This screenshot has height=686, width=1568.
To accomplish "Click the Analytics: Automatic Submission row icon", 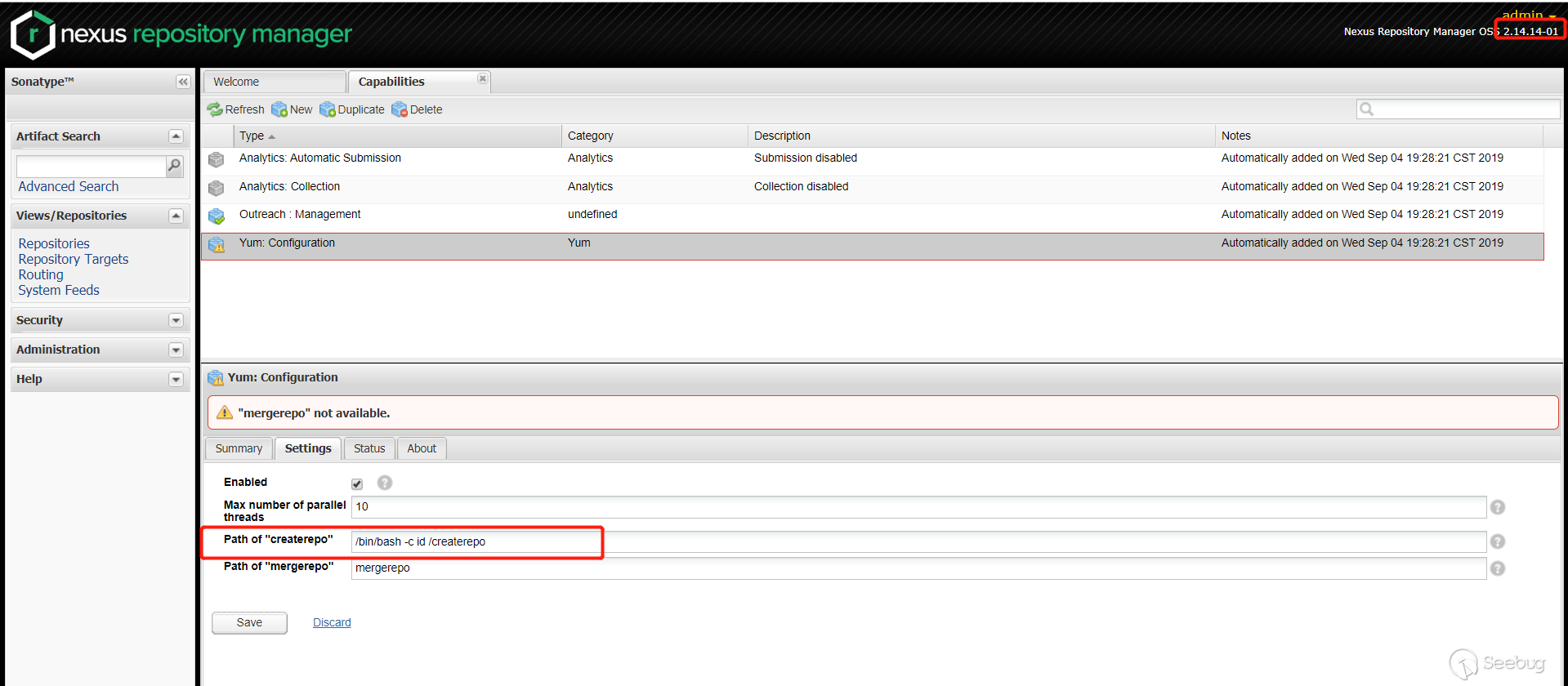I will click(x=216, y=159).
